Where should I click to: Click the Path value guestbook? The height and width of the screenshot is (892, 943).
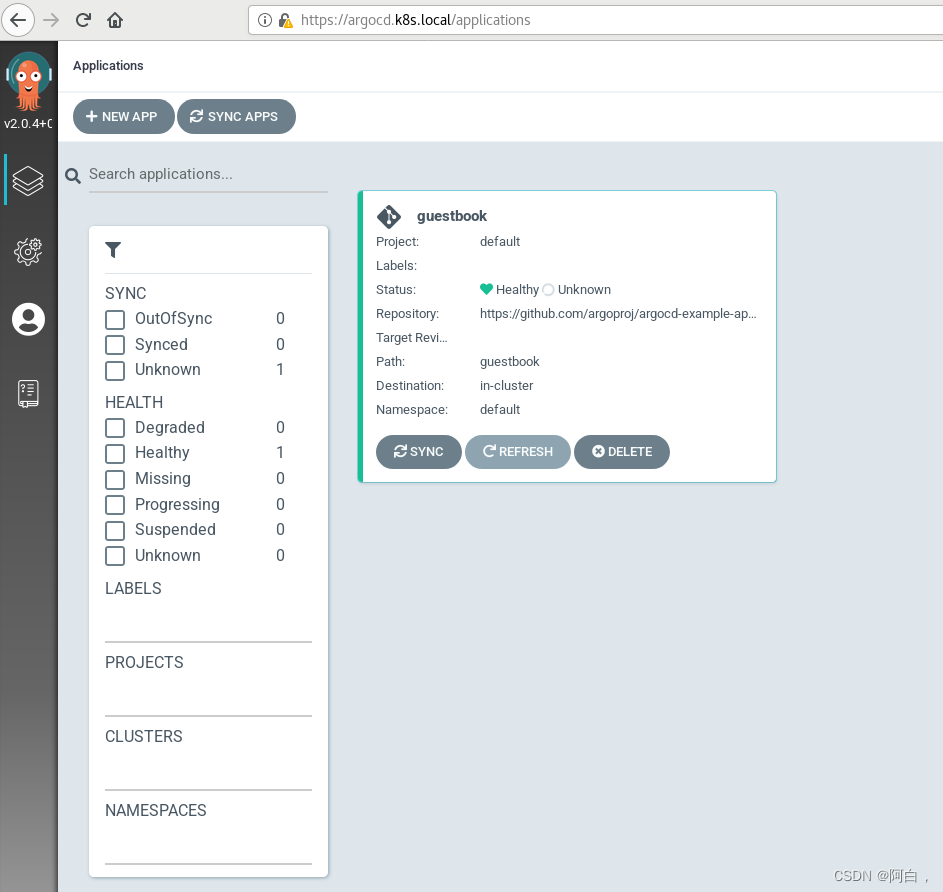509,361
